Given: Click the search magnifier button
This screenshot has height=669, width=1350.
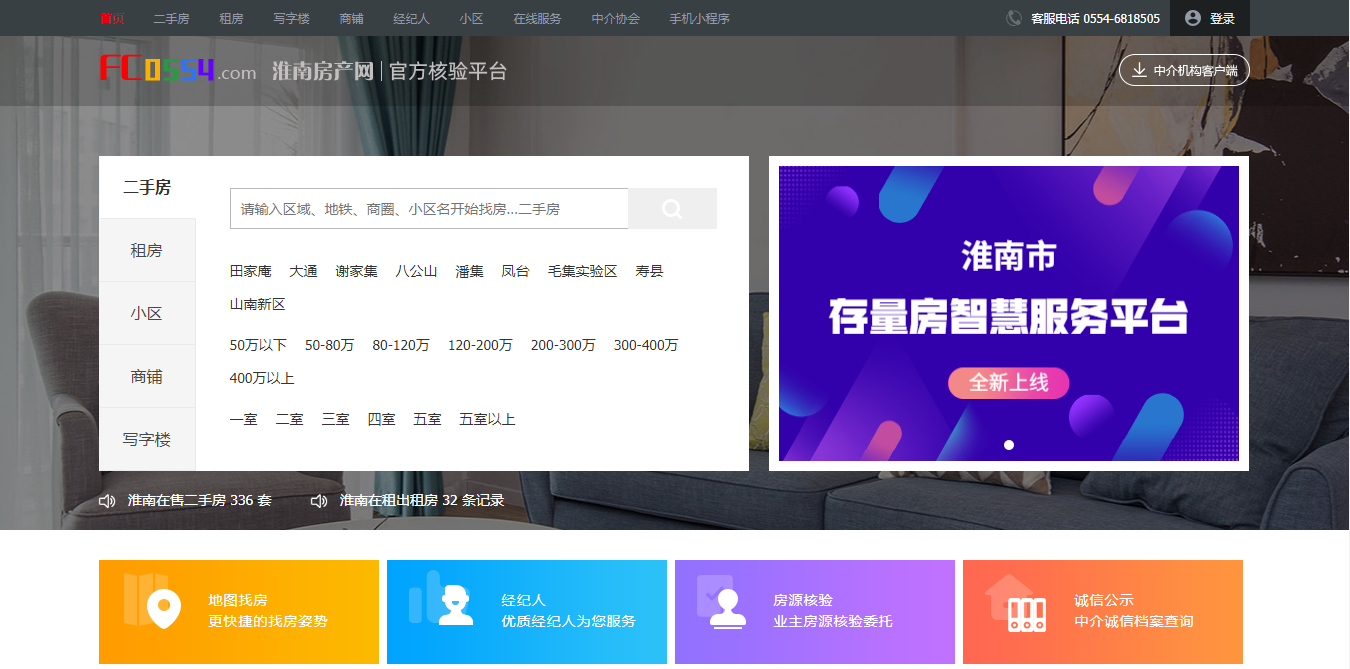Looking at the screenshot, I should click(672, 209).
